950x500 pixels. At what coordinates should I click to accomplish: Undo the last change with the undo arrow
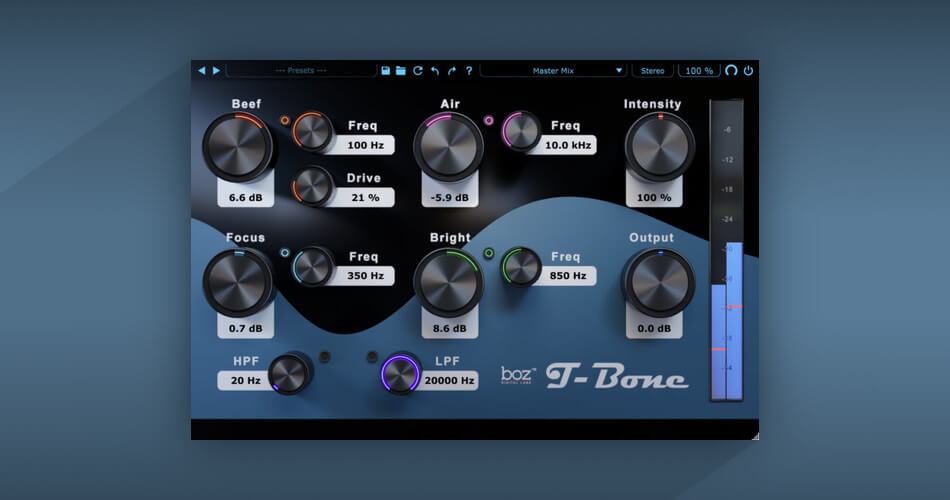point(434,71)
